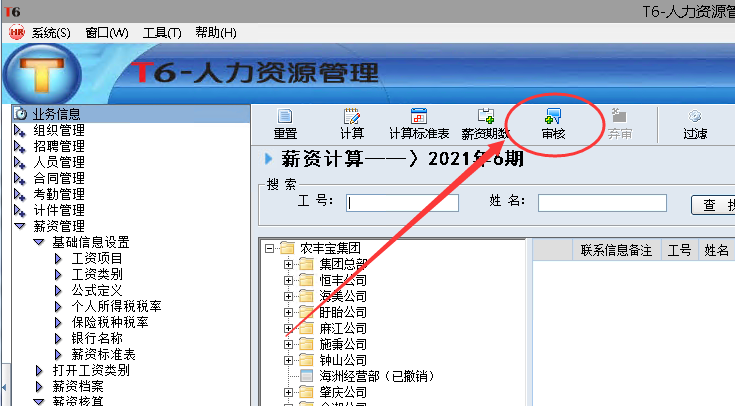Click the 重置 (reset) toolbar icon
This screenshot has height=406, width=735.
coord(285,116)
